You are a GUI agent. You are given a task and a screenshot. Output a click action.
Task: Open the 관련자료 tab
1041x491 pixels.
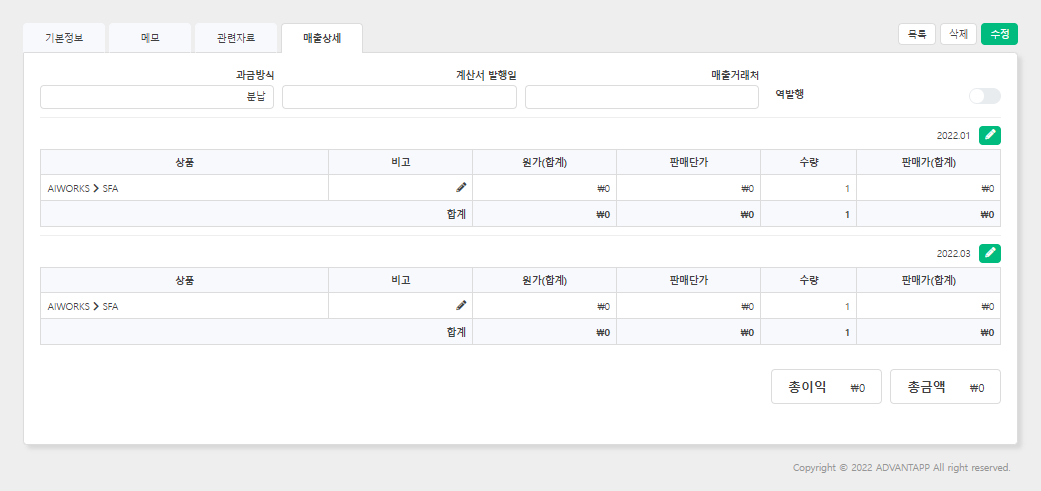[236, 38]
